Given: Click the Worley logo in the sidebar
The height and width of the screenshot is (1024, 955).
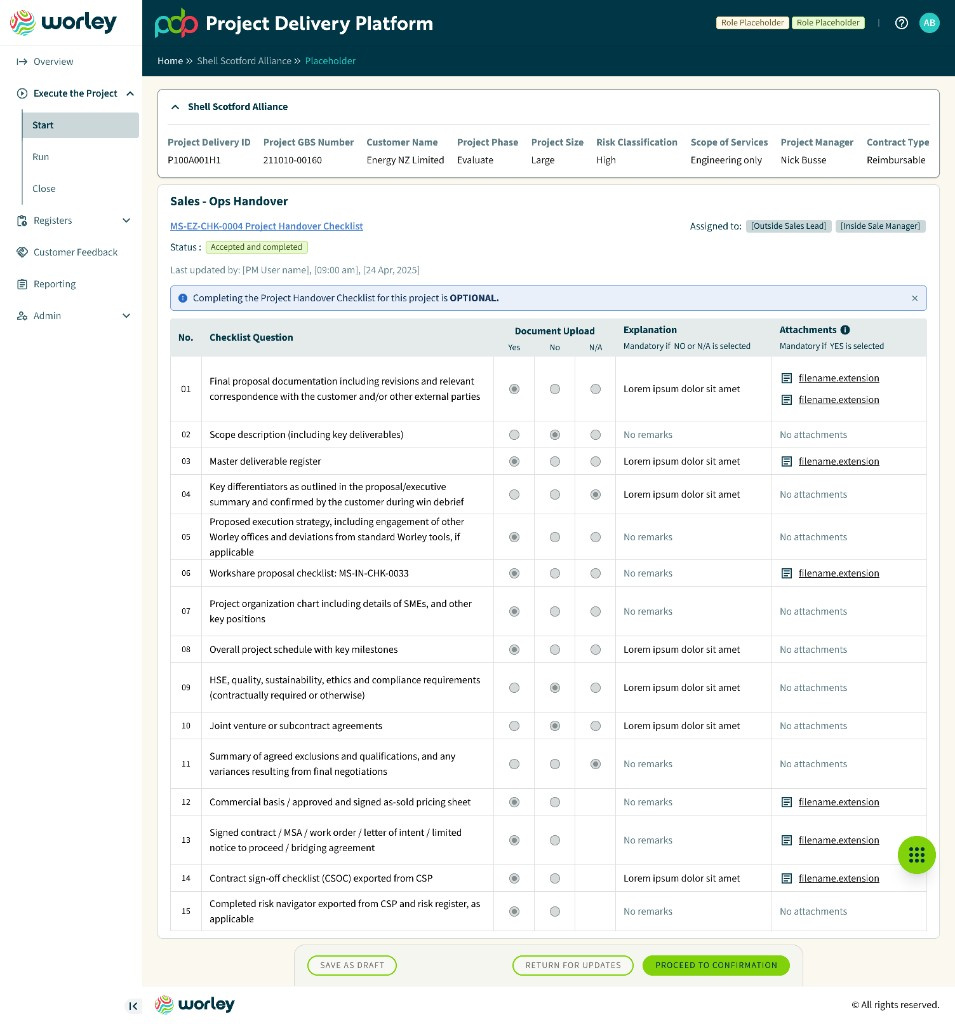Looking at the screenshot, I should pyautogui.click(x=63, y=22).
